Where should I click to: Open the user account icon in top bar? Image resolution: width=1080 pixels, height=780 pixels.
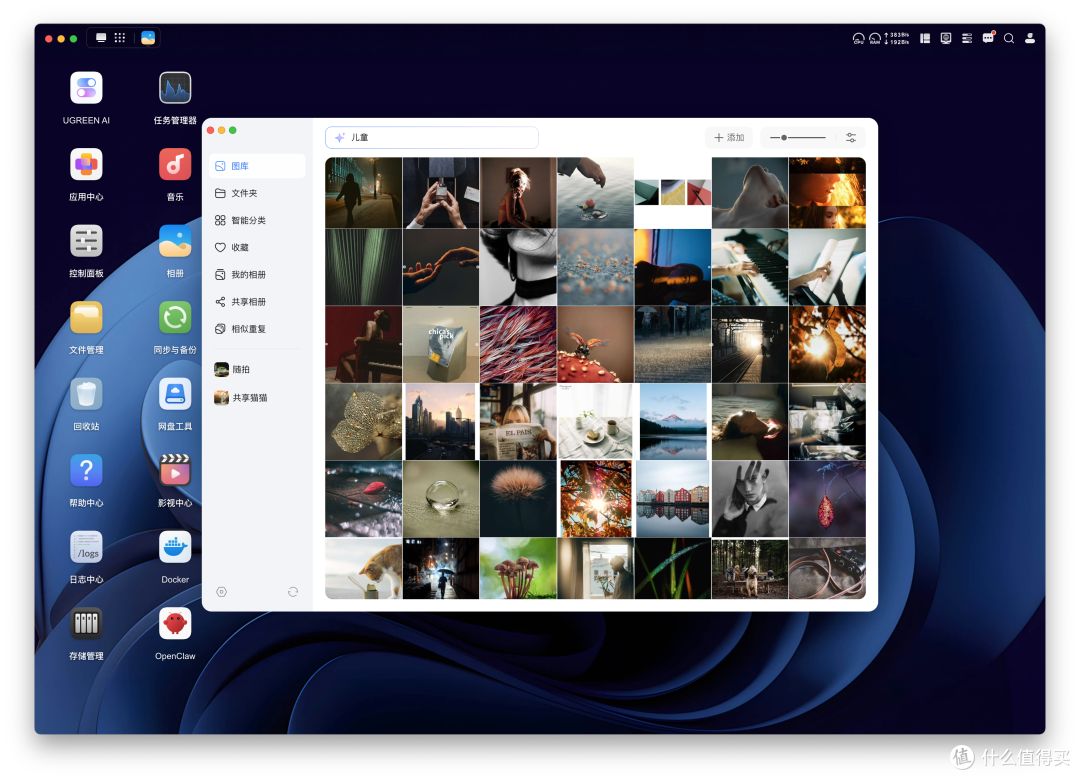[1030, 39]
